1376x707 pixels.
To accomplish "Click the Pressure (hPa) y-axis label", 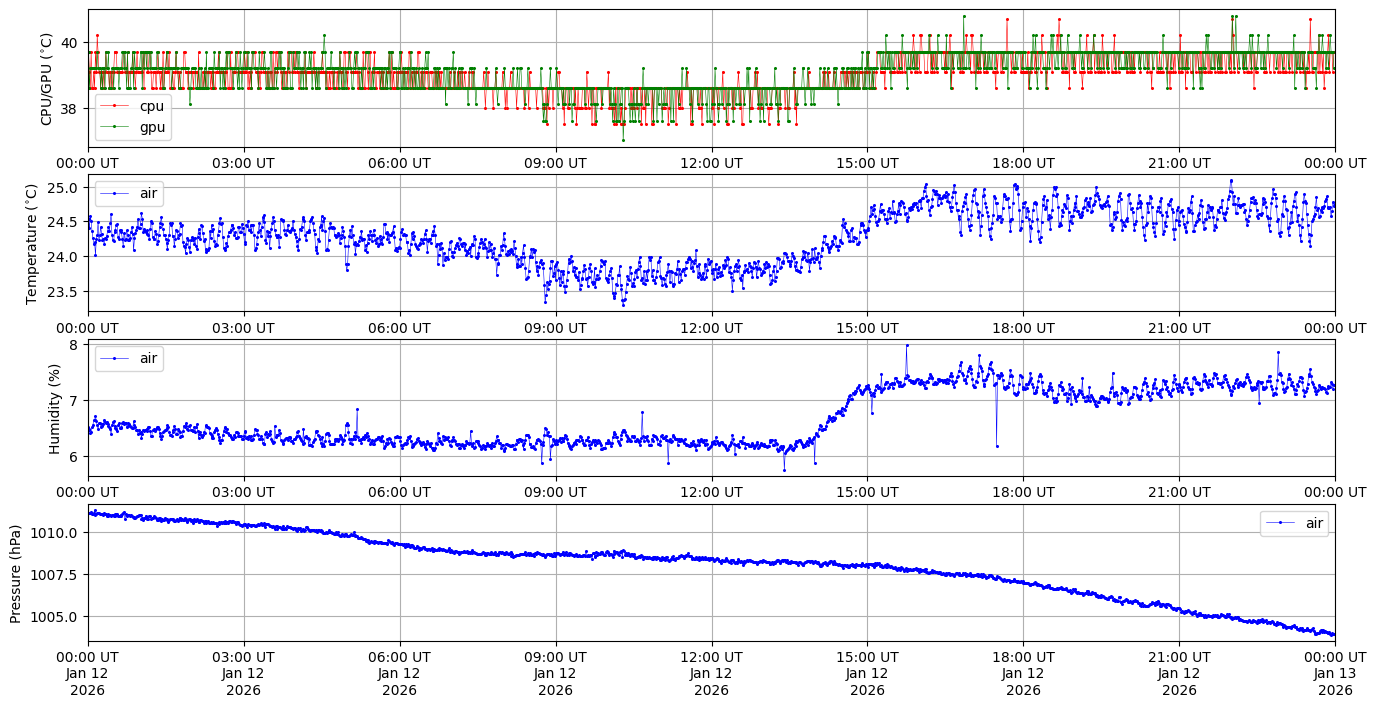I will (x=16, y=573).
